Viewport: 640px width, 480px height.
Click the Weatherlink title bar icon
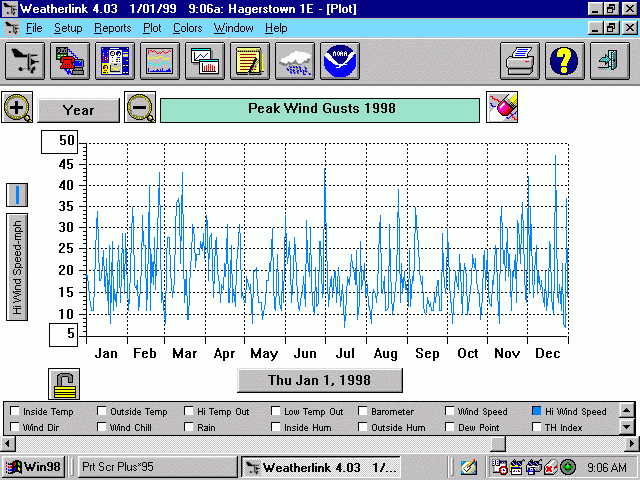(x=10, y=9)
